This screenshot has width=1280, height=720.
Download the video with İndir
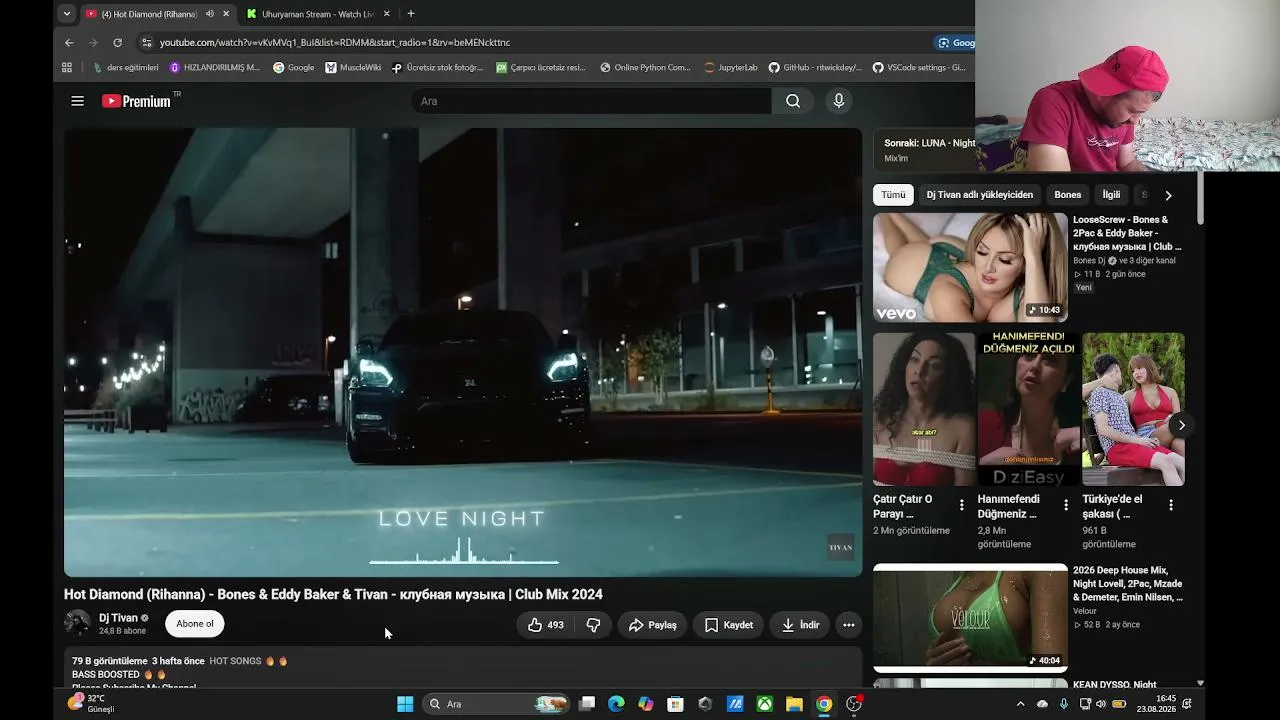click(800, 625)
